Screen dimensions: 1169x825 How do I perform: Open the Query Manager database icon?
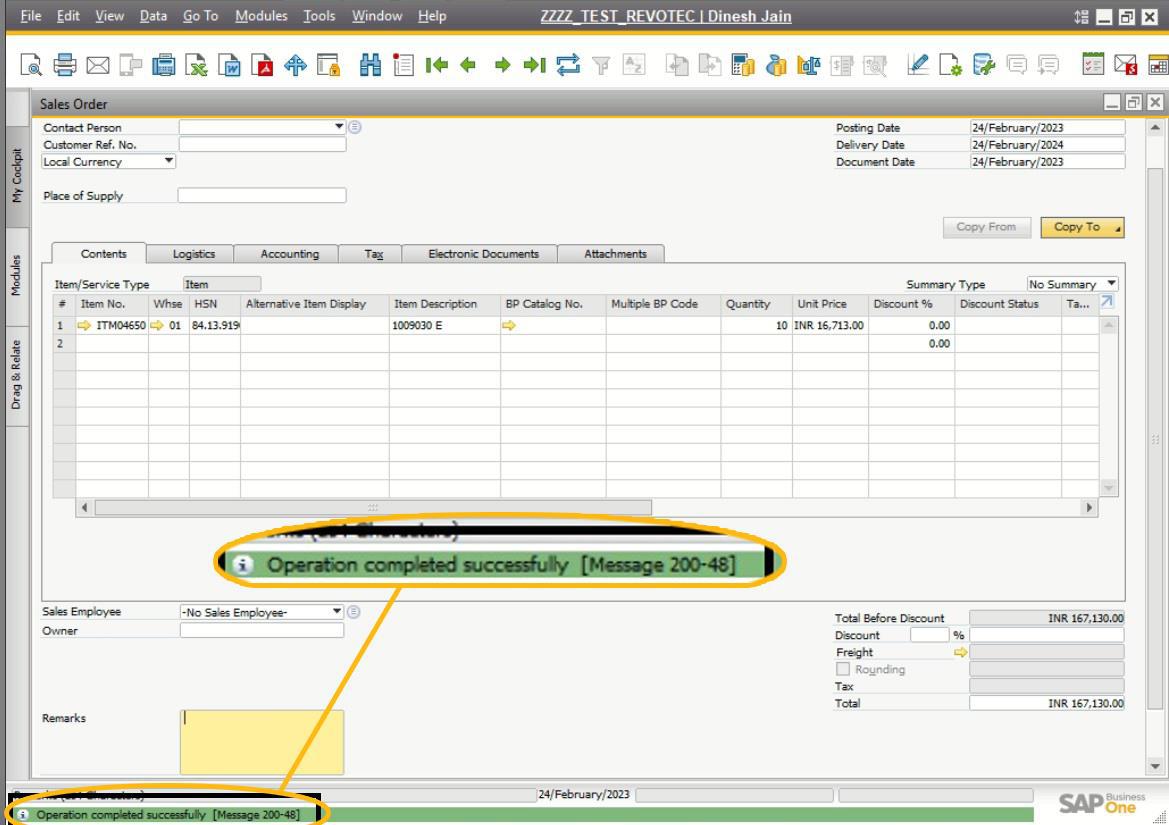pos(983,65)
